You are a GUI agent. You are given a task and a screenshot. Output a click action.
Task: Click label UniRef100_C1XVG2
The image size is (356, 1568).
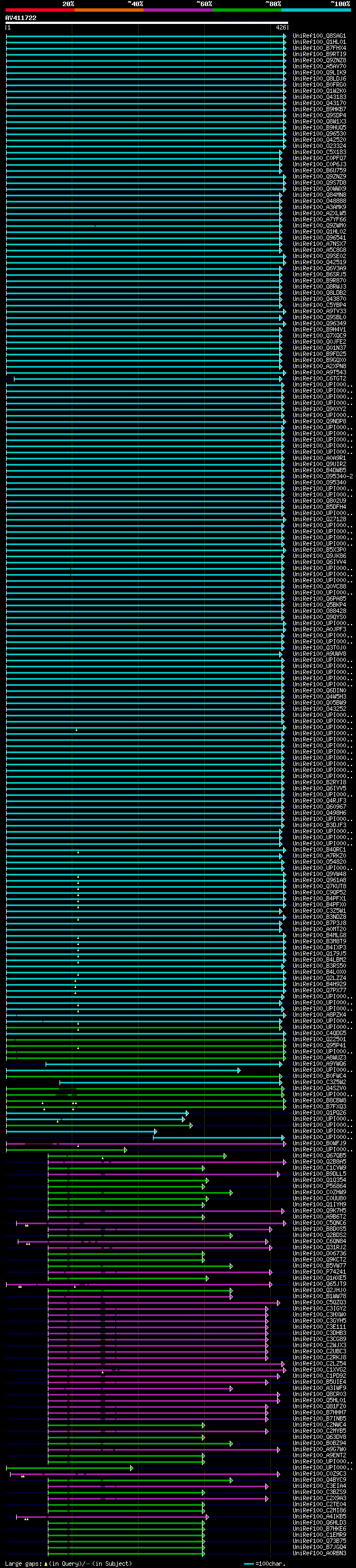click(319, 1369)
